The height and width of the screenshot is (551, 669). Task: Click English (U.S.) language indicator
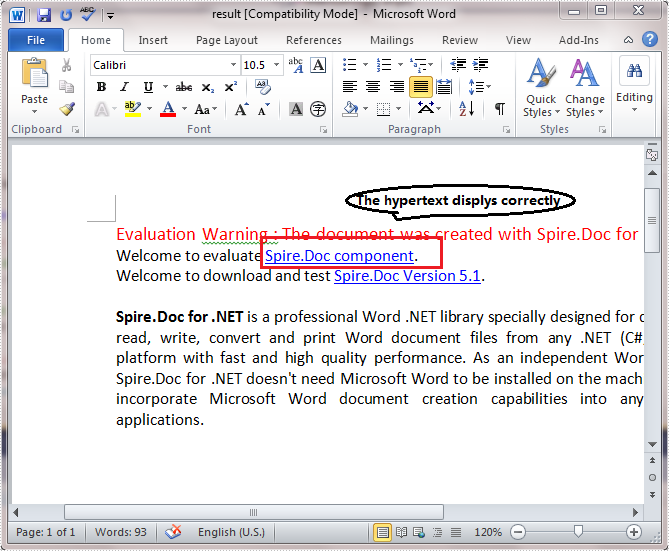[x=231, y=532]
